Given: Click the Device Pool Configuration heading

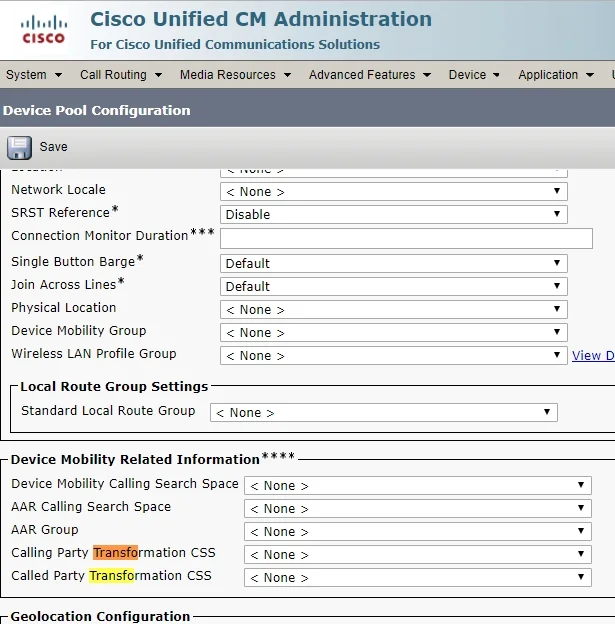Looking at the screenshot, I should [x=97, y=110].
